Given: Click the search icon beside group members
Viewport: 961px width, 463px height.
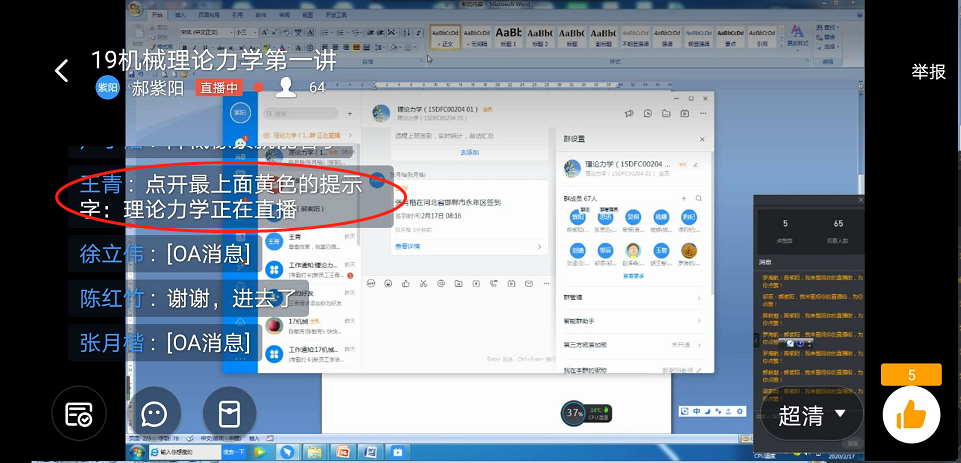Looking at the screenshot, I should (699, 198).
